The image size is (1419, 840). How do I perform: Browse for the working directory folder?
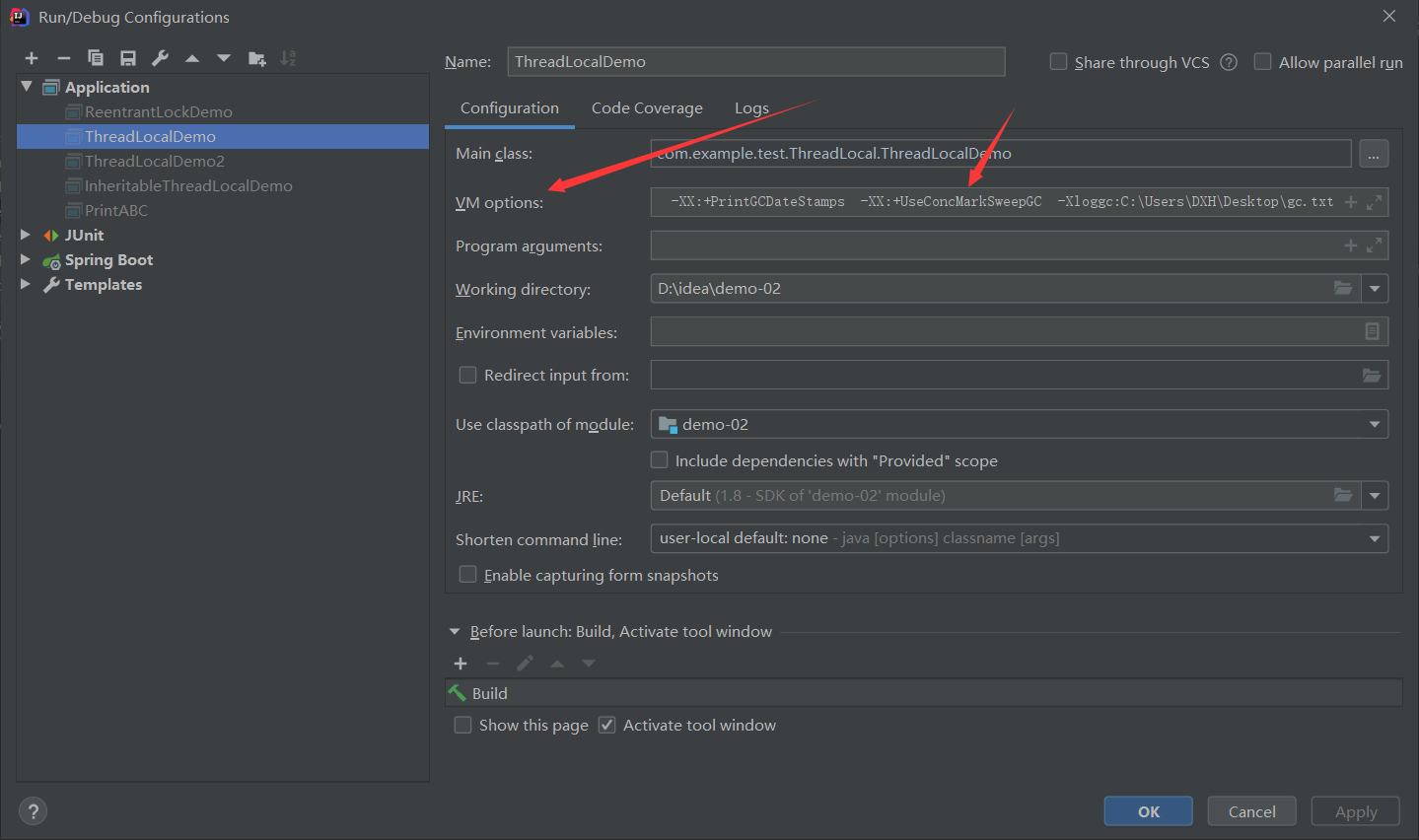[x=1343, y=288]
